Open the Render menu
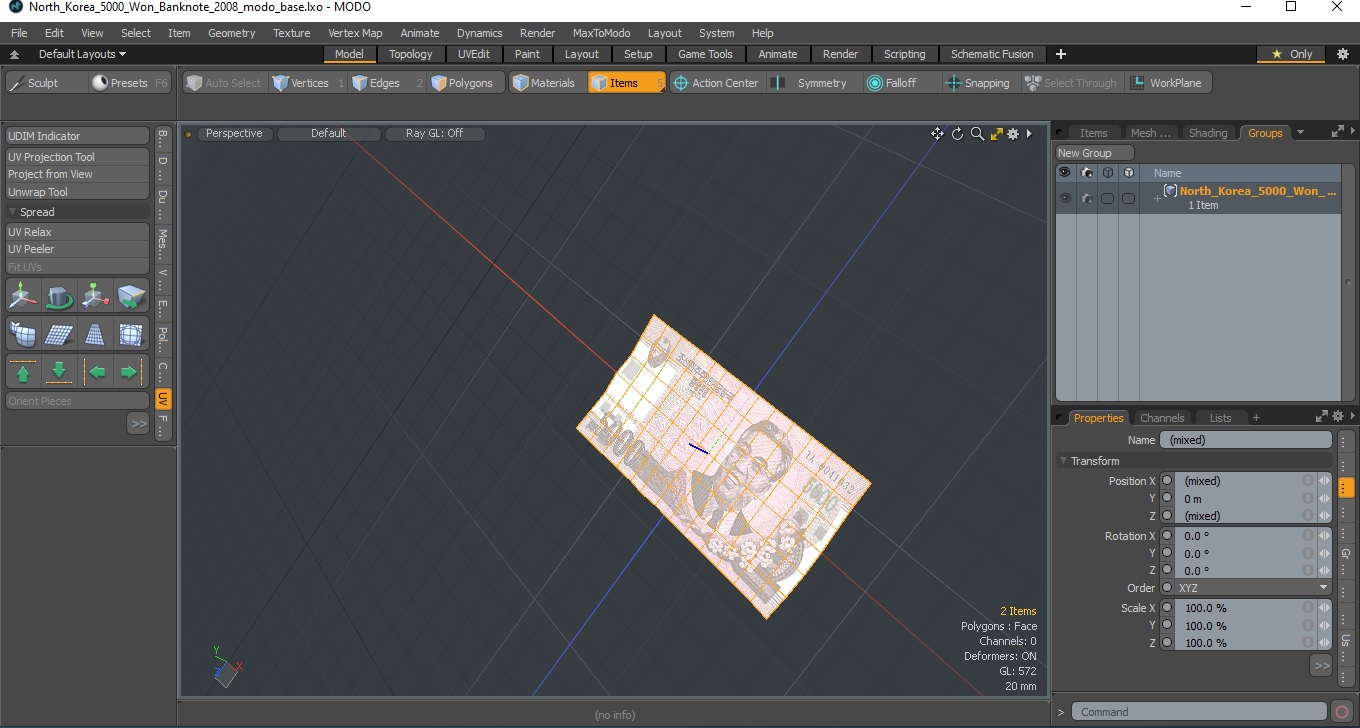 click(537, 33)
